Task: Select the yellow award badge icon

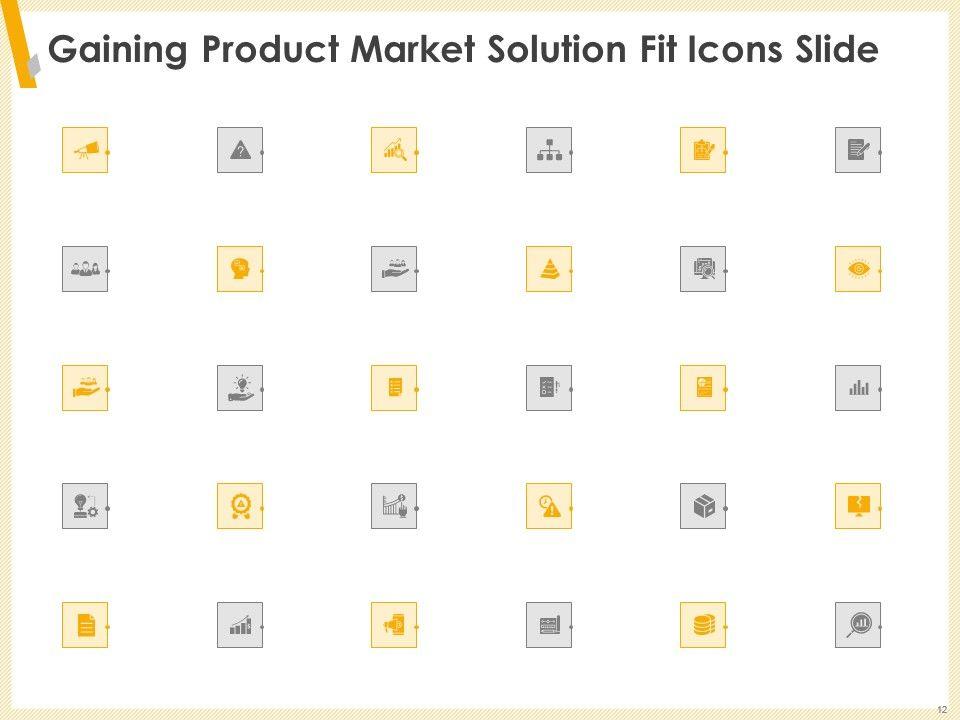Action: (240, 507)
